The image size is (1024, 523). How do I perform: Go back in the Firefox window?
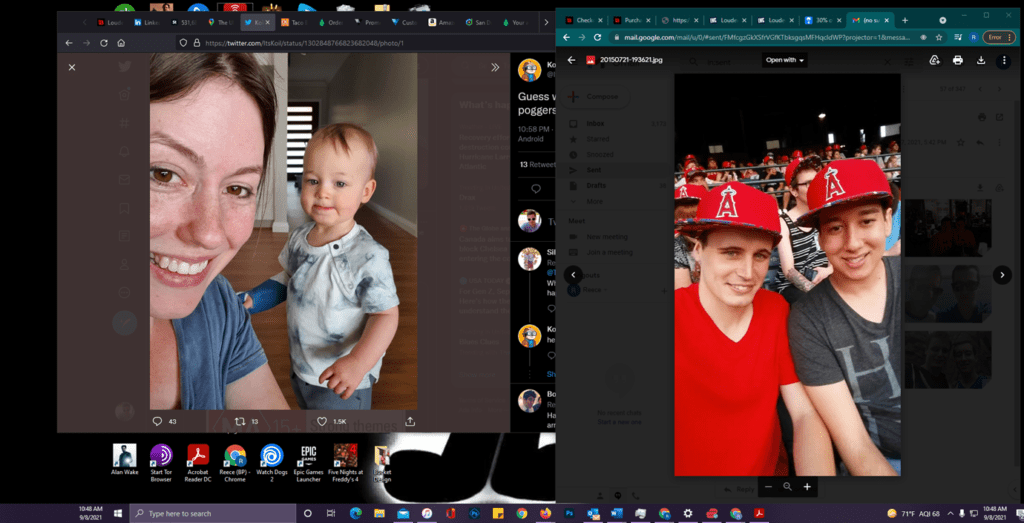[69, 43]
